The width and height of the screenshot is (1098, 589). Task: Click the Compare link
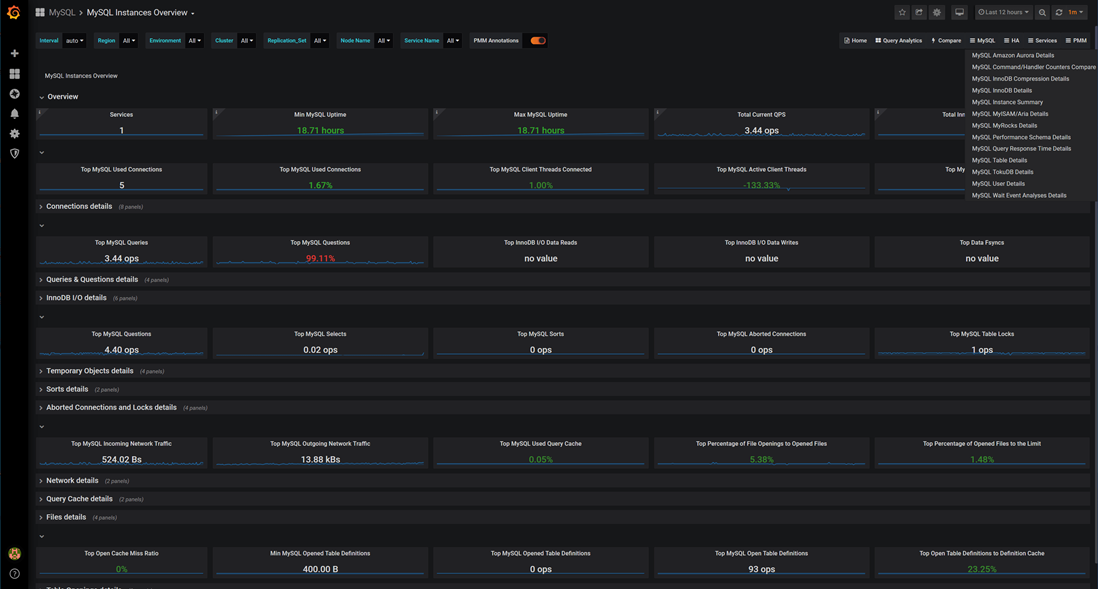point(945,41)
